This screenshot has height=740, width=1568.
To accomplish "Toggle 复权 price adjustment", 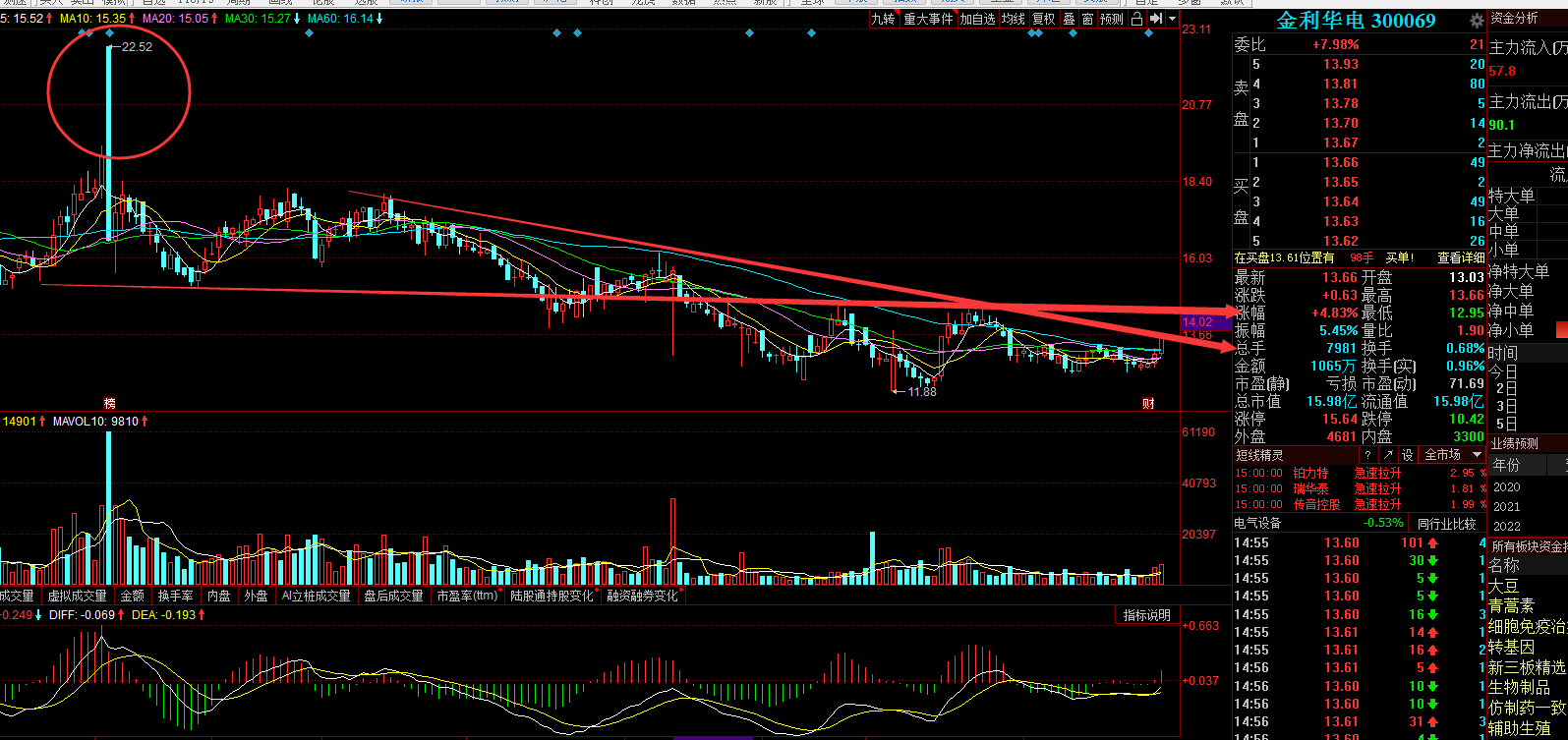I will (x=1043, y=19).
